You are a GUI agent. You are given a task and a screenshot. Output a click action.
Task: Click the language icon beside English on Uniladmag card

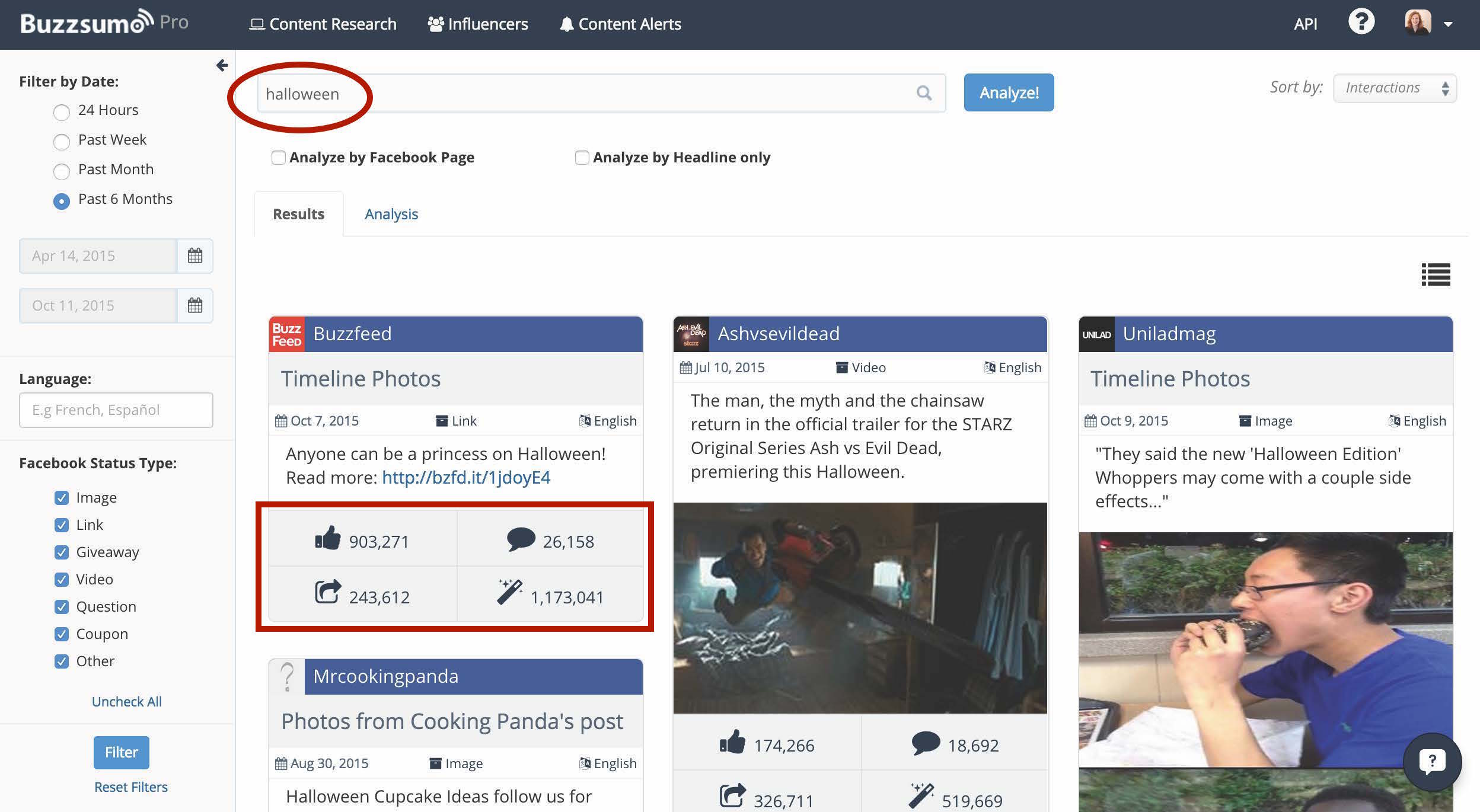tap(1394, 421)
